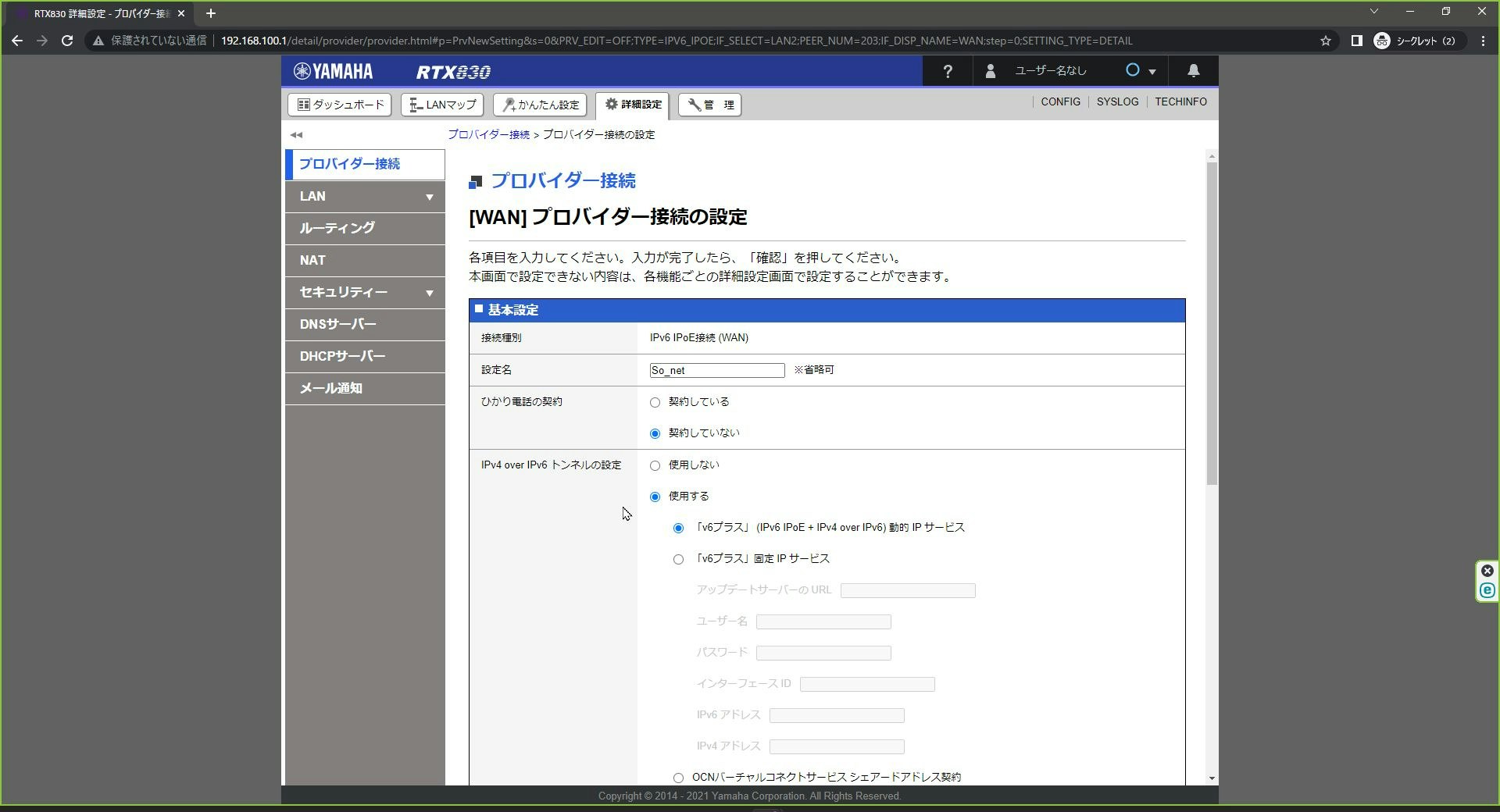
Task: Click the browser address bar URL
Action: [x=677, y=41]
